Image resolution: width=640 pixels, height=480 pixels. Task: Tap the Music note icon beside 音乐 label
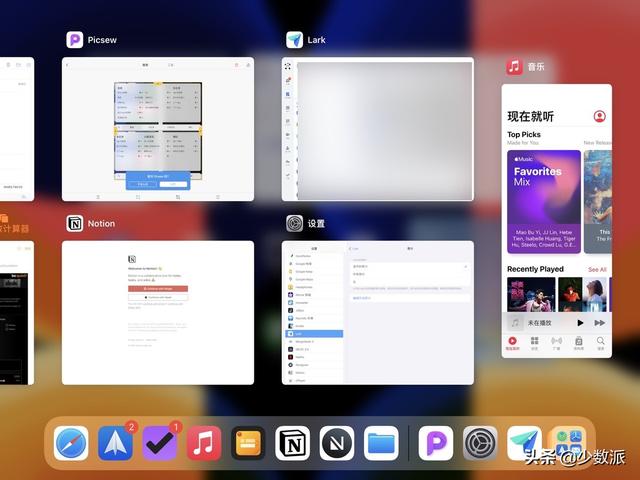514,67
